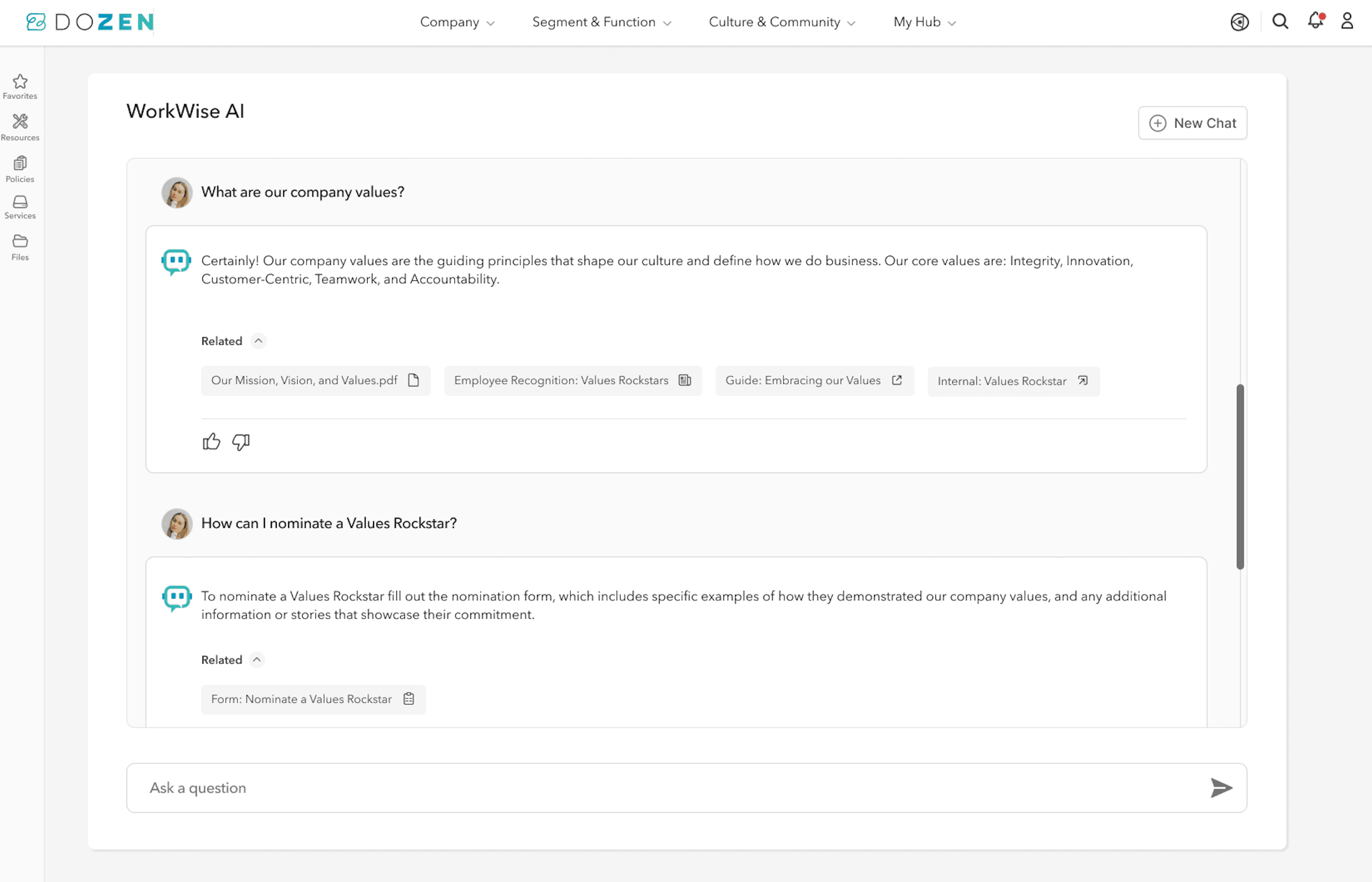This screenshot has height=882, width=1372.
Task: Click the bot avatar beside the company values answer
Action: pyautogui.click(x=177, y=262)
